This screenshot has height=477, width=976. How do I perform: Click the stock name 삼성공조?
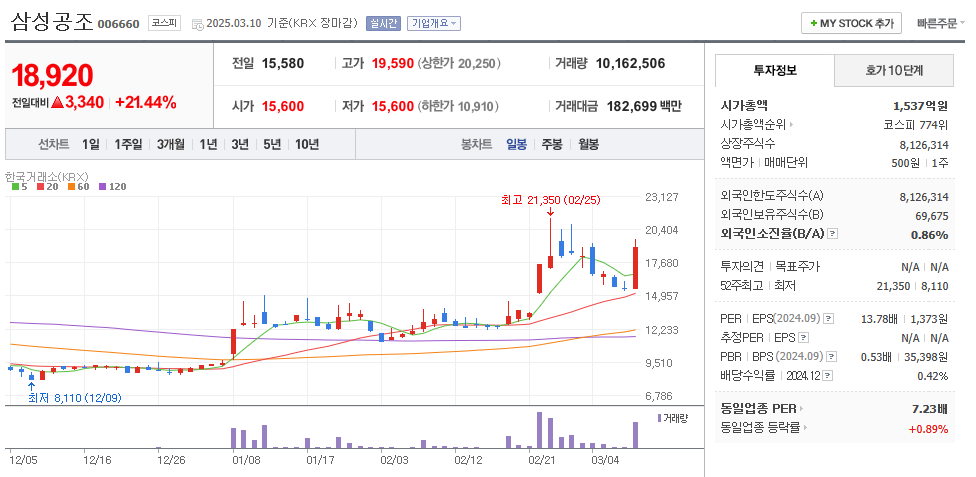pyautogui.click(x=52, y=22)
